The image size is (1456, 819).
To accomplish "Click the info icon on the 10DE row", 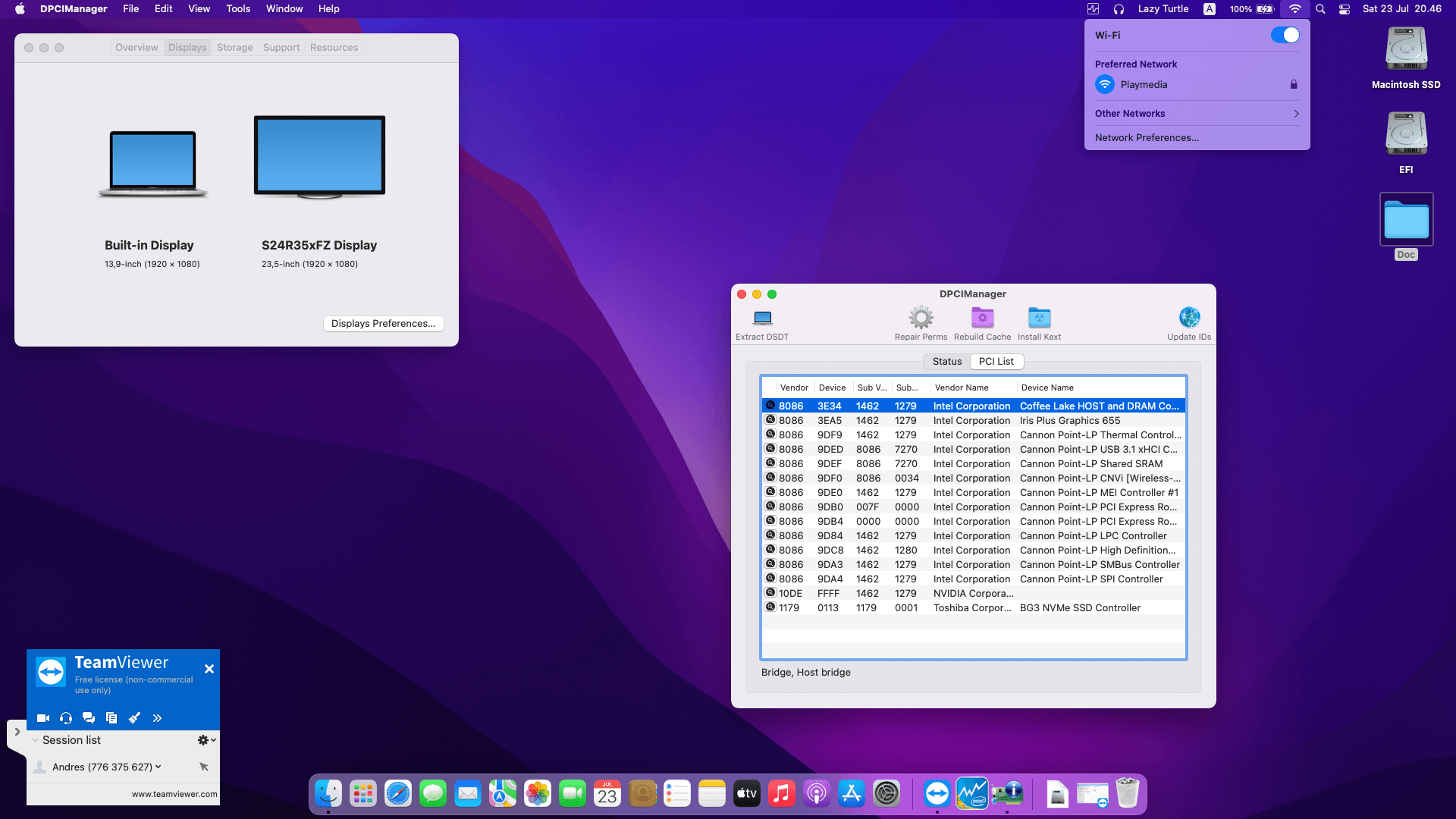I will click(x=770, y=593).
